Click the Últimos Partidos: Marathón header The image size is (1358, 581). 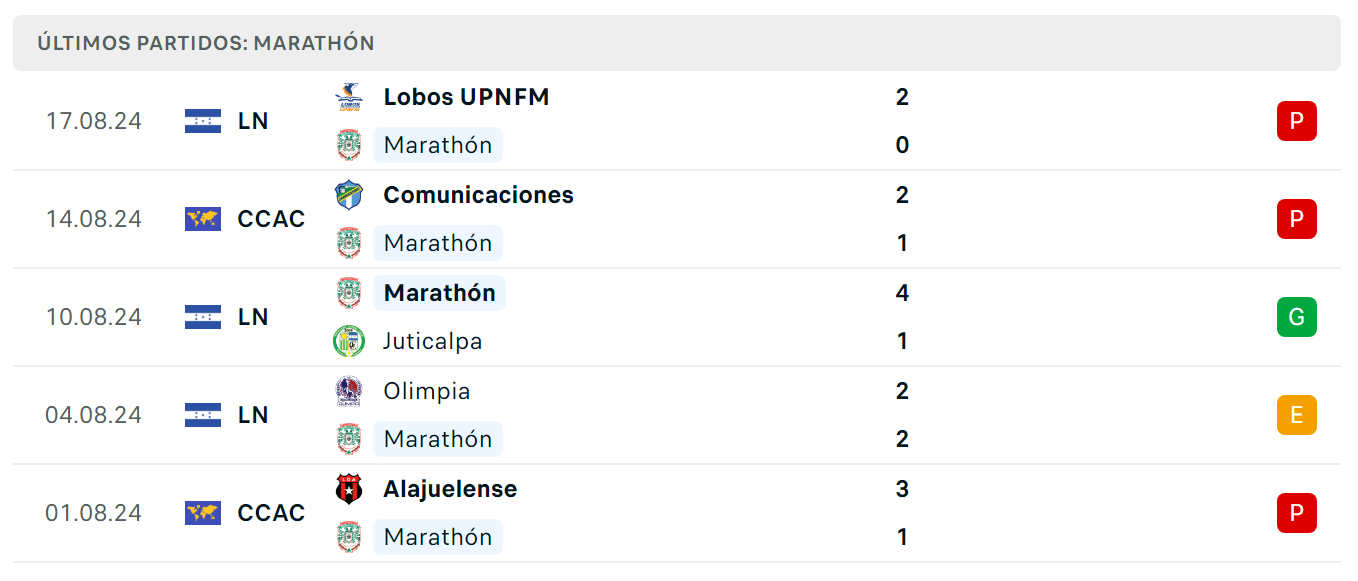click(x=206, y=43)
